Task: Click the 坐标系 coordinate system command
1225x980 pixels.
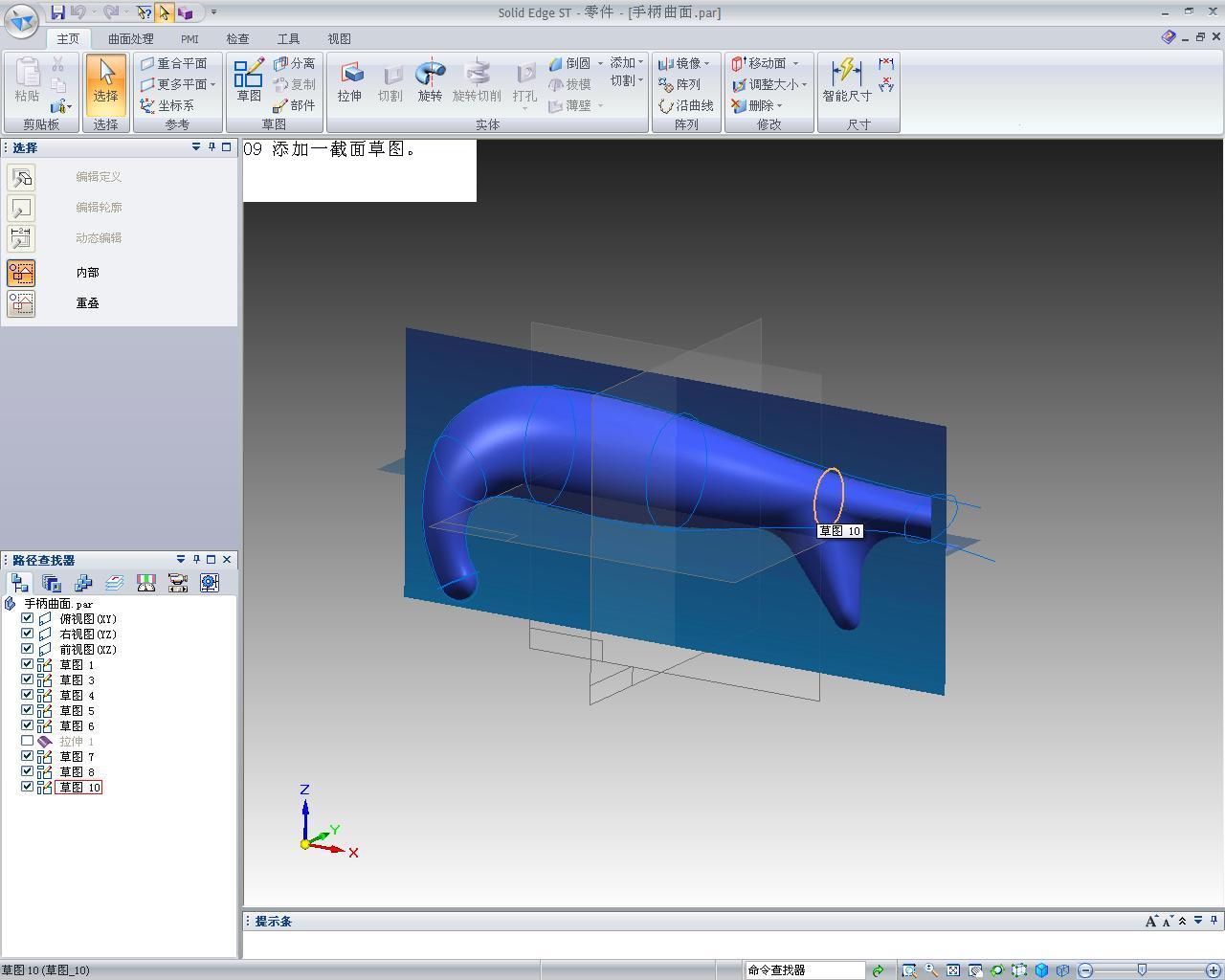Action: (x=167, y=105)
